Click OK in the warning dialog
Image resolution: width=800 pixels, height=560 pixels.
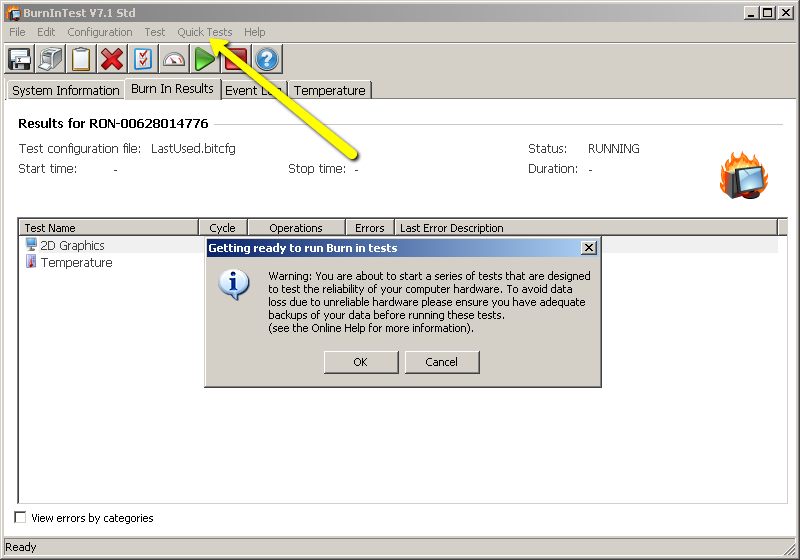coord(361,362)
